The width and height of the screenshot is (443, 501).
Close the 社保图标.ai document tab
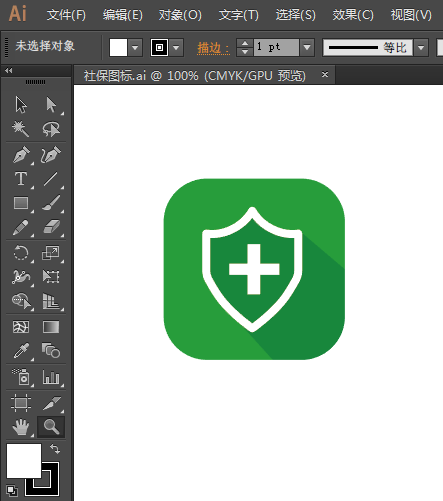point(325,75)
